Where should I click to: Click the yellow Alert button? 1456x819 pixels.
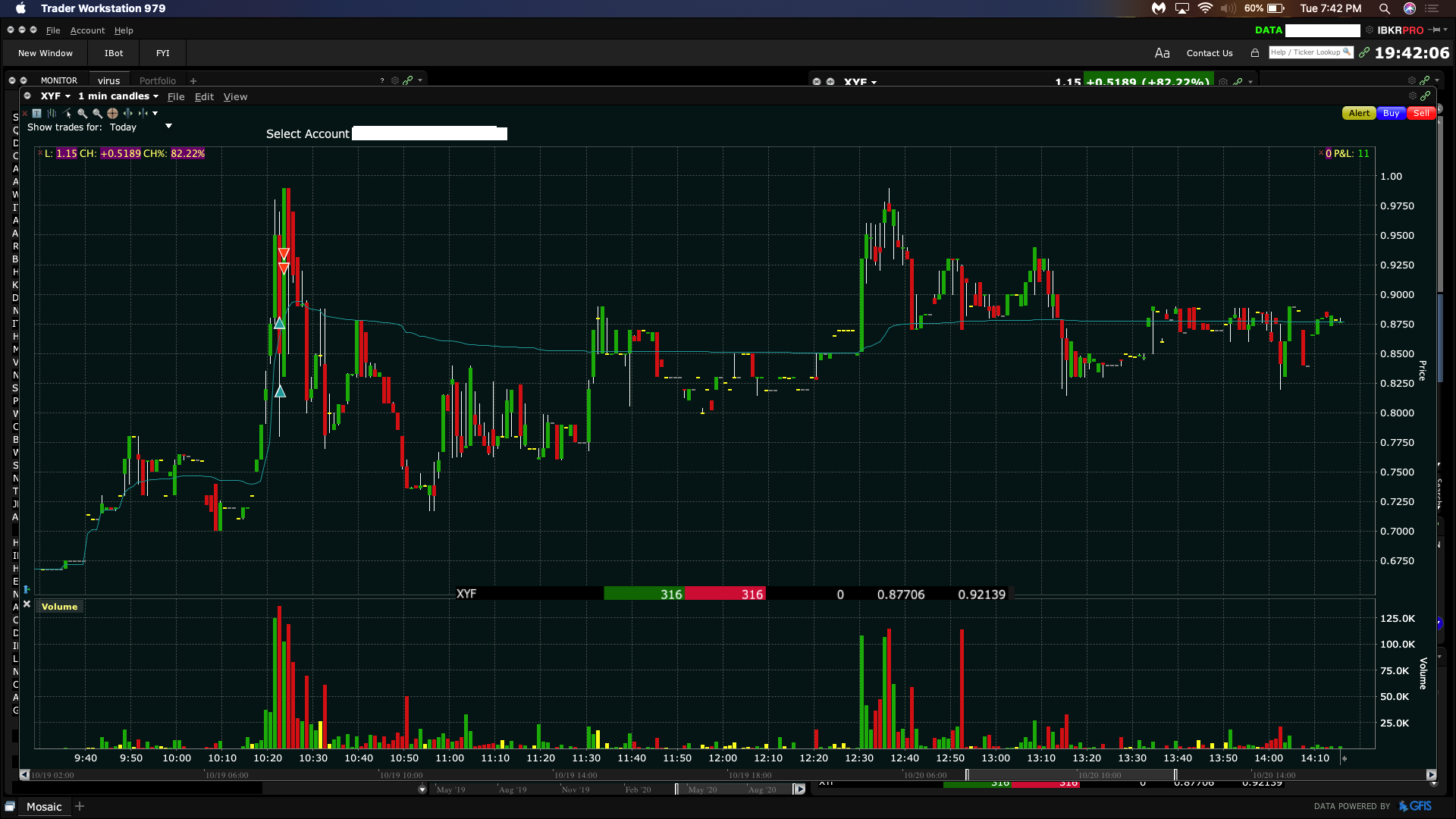[x=1359, y=113]
